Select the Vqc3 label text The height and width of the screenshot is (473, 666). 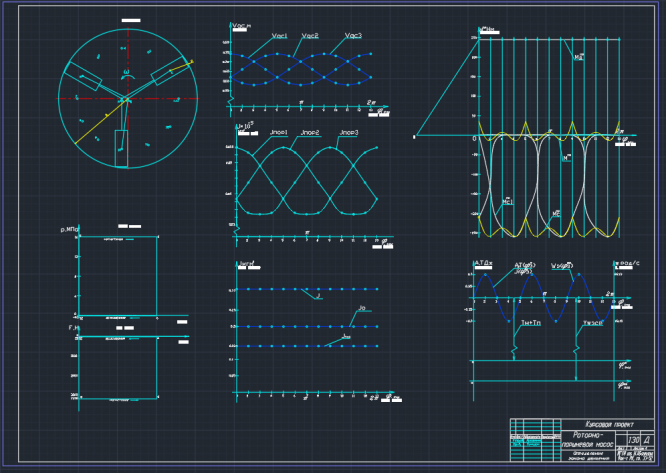pos(353,36)
